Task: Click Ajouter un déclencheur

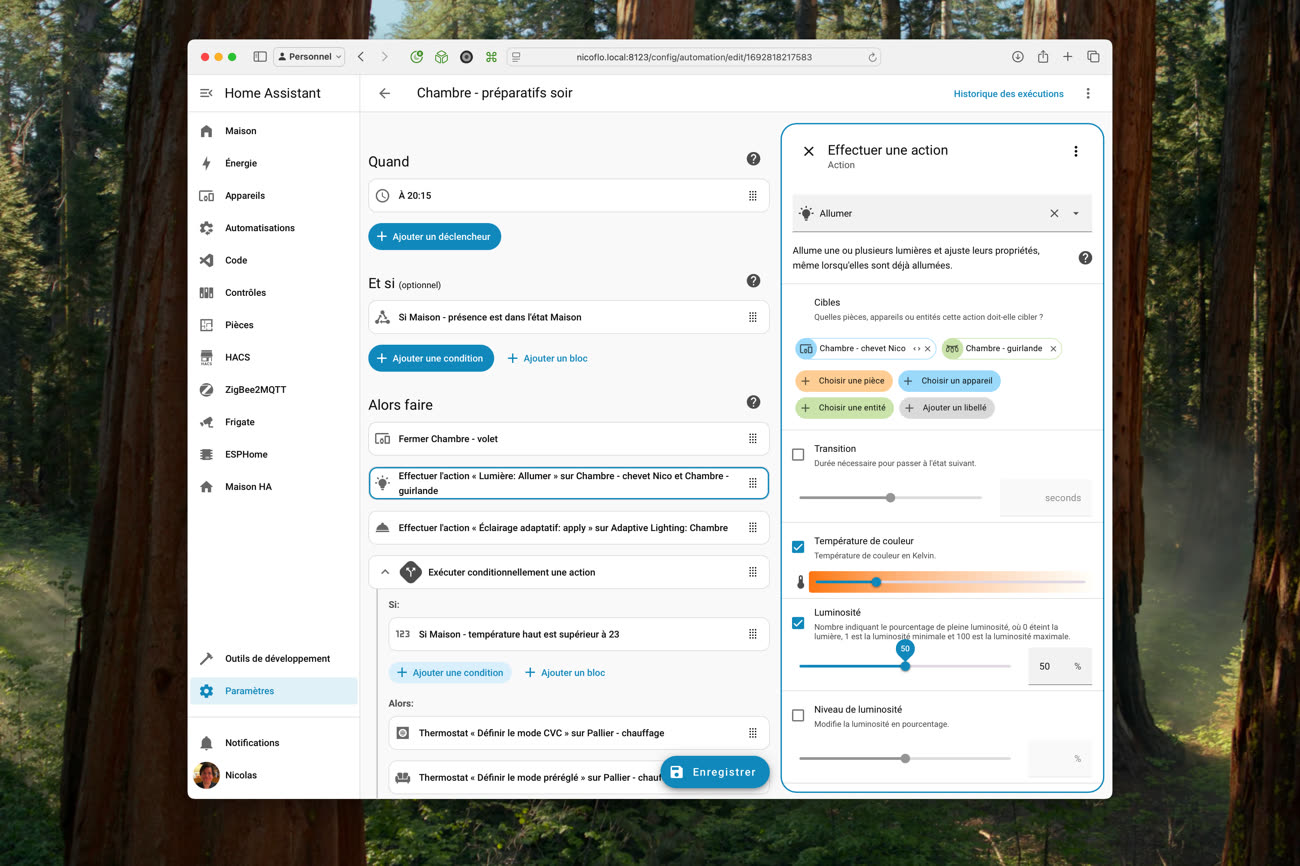Action: point(435,237)
